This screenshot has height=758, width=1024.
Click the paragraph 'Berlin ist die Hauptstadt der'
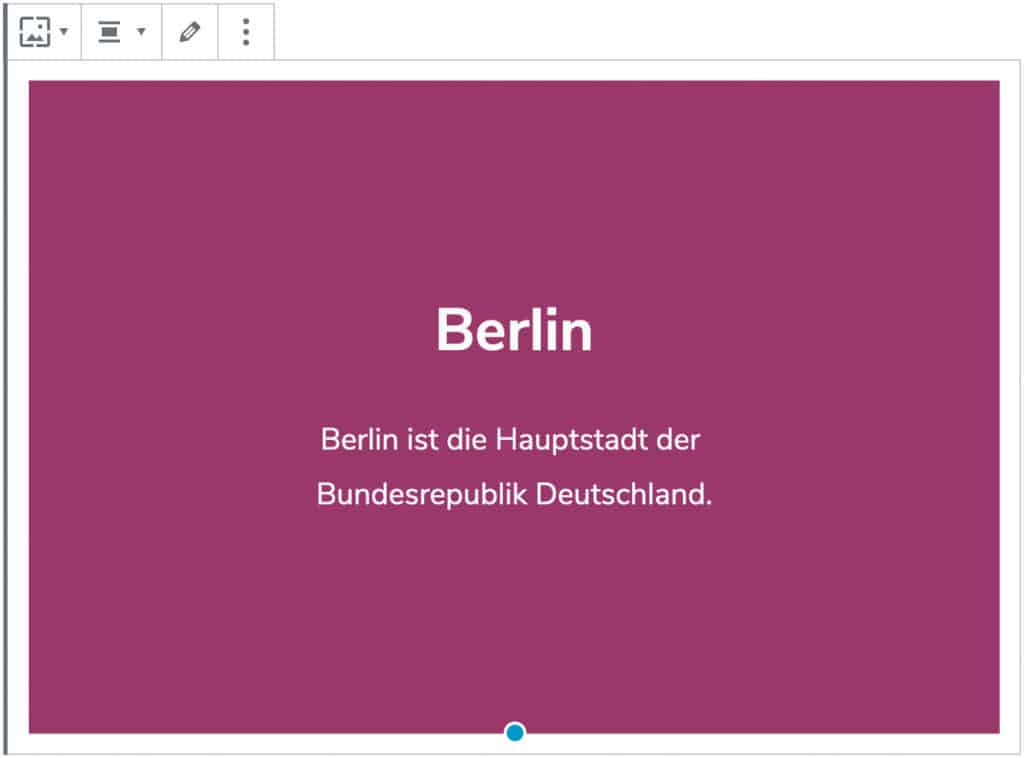tap(510, 439)
